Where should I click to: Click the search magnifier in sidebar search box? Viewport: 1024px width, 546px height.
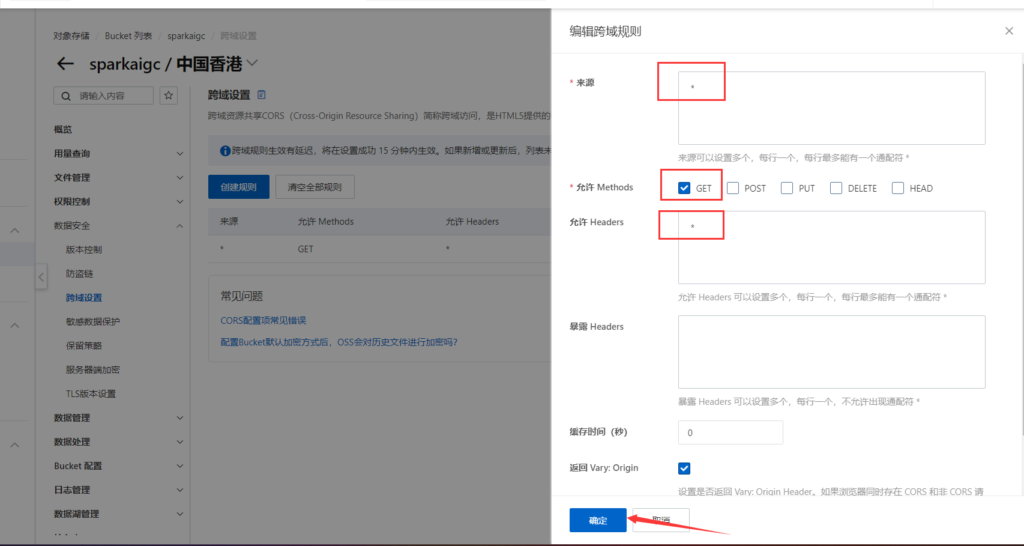pyautogui.click(x=68, y=96)
